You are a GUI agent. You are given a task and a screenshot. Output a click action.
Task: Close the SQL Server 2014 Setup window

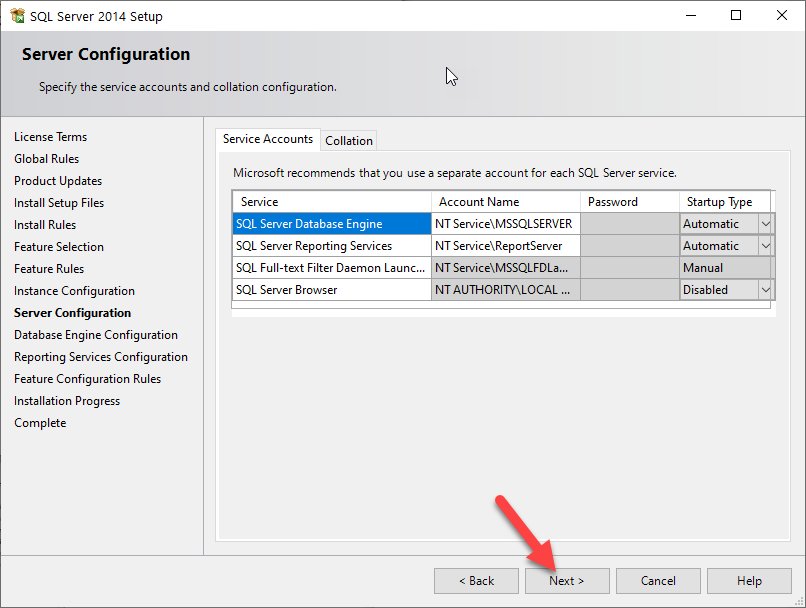tap(782, 15)
